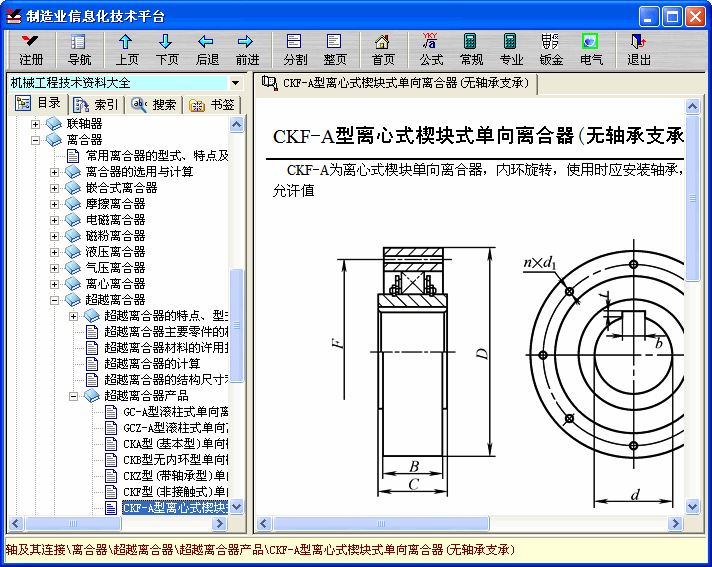Screen dimensions: 712x567
Task: Expand the 联轴器 tree node
Action: (x=37, y=124)
